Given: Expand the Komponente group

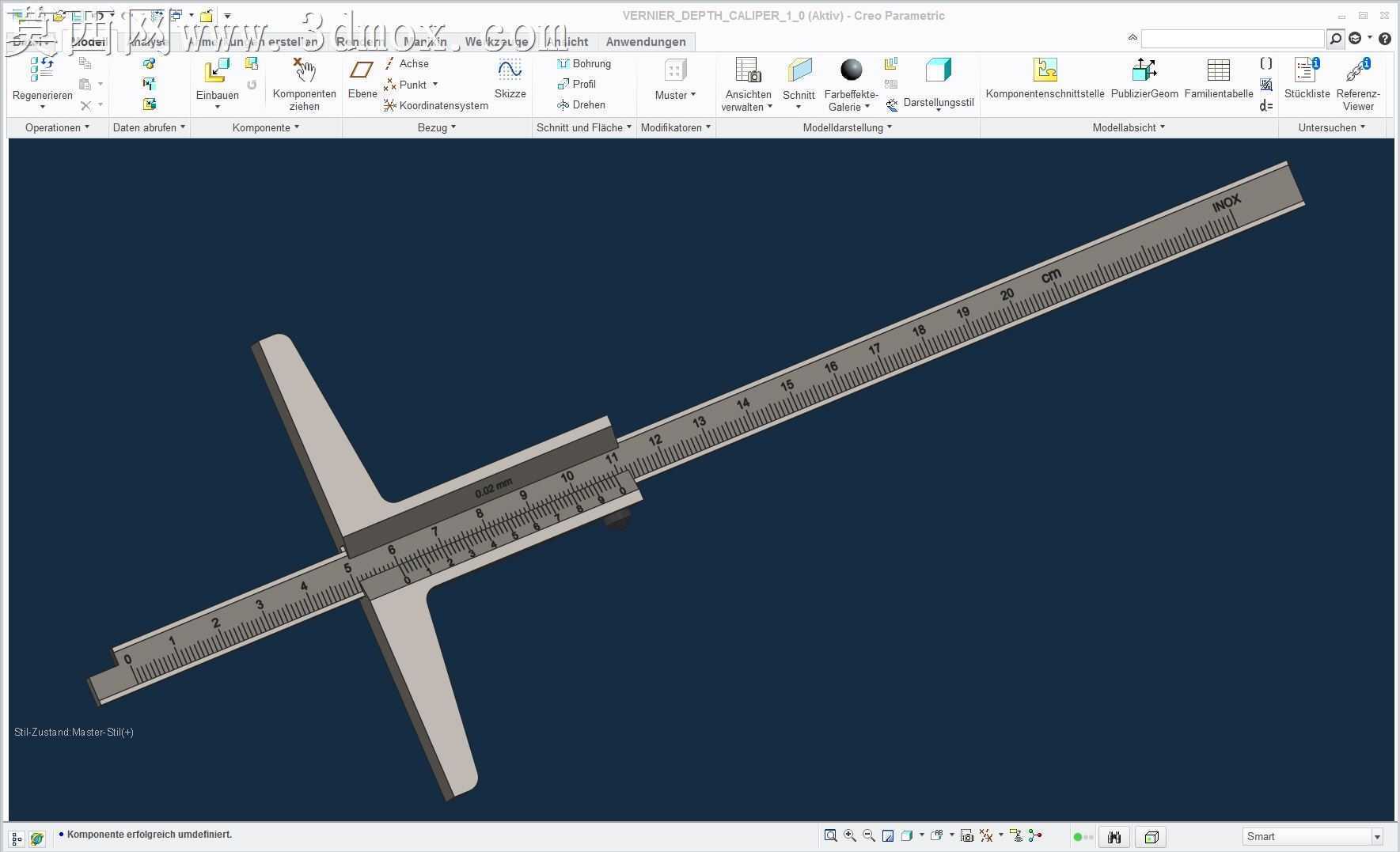Looking at the screenshot, I should pos(266,127).
